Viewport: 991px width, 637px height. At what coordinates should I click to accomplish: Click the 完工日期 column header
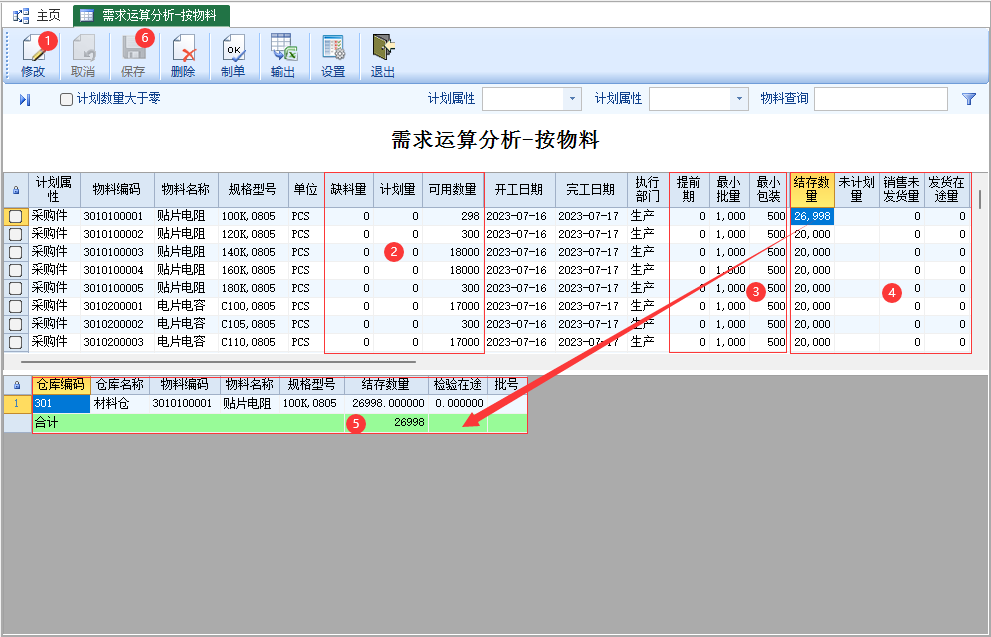tap(591, 190)
